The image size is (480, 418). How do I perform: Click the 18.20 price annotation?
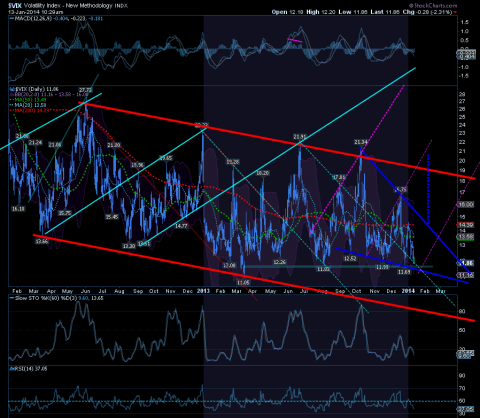pyautogui.click(x=263, y=173)
